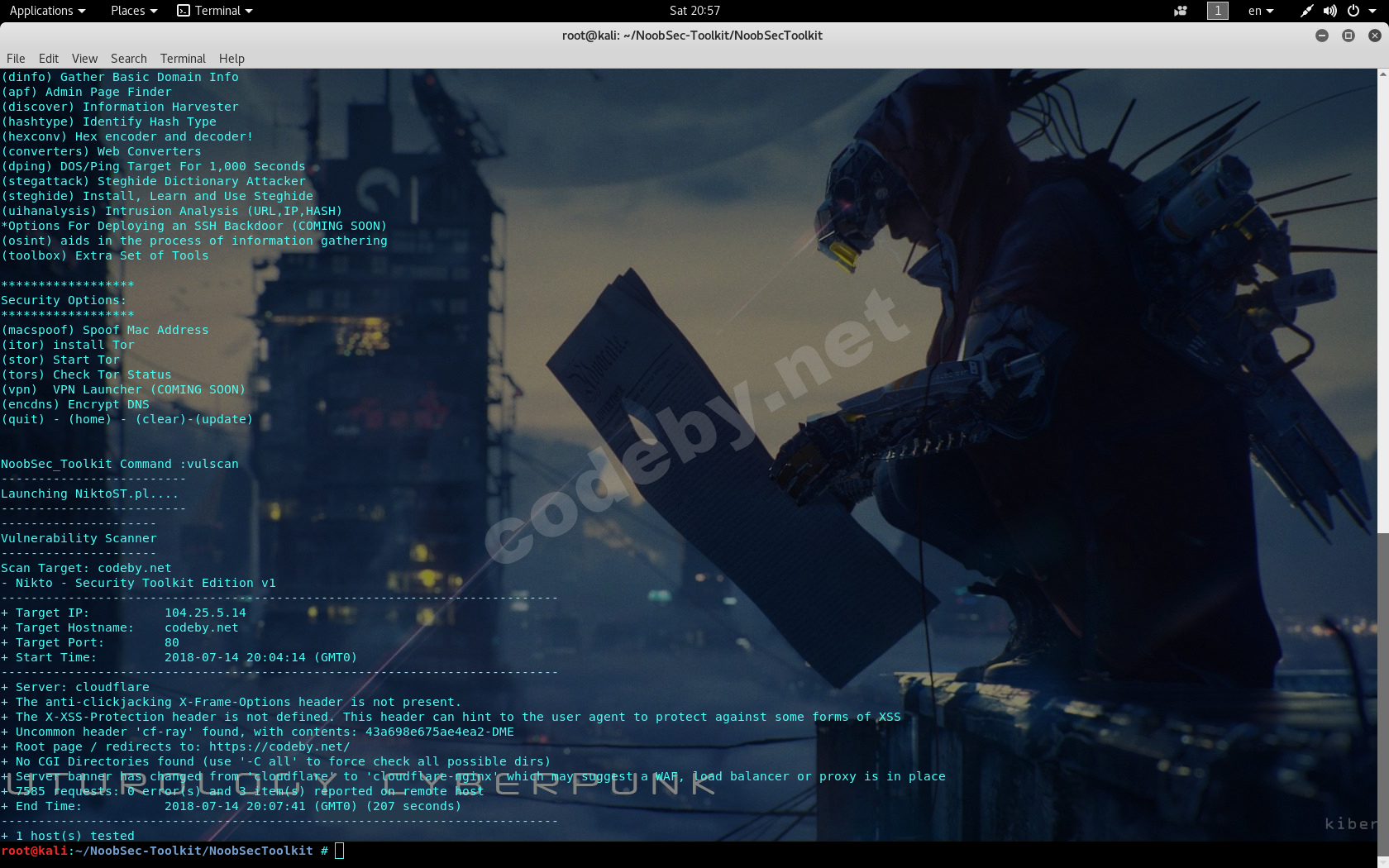
Task: Open the Help menu
Action: 231,59
